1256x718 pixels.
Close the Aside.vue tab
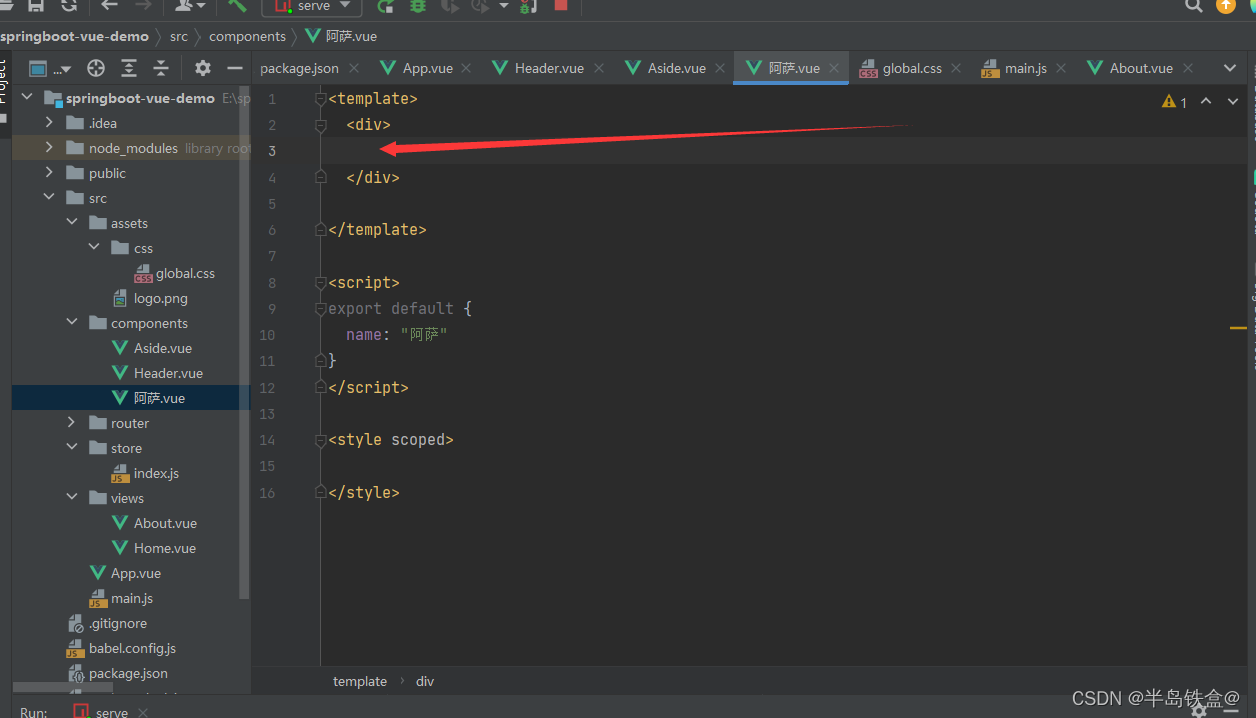(x=720, y=68)
